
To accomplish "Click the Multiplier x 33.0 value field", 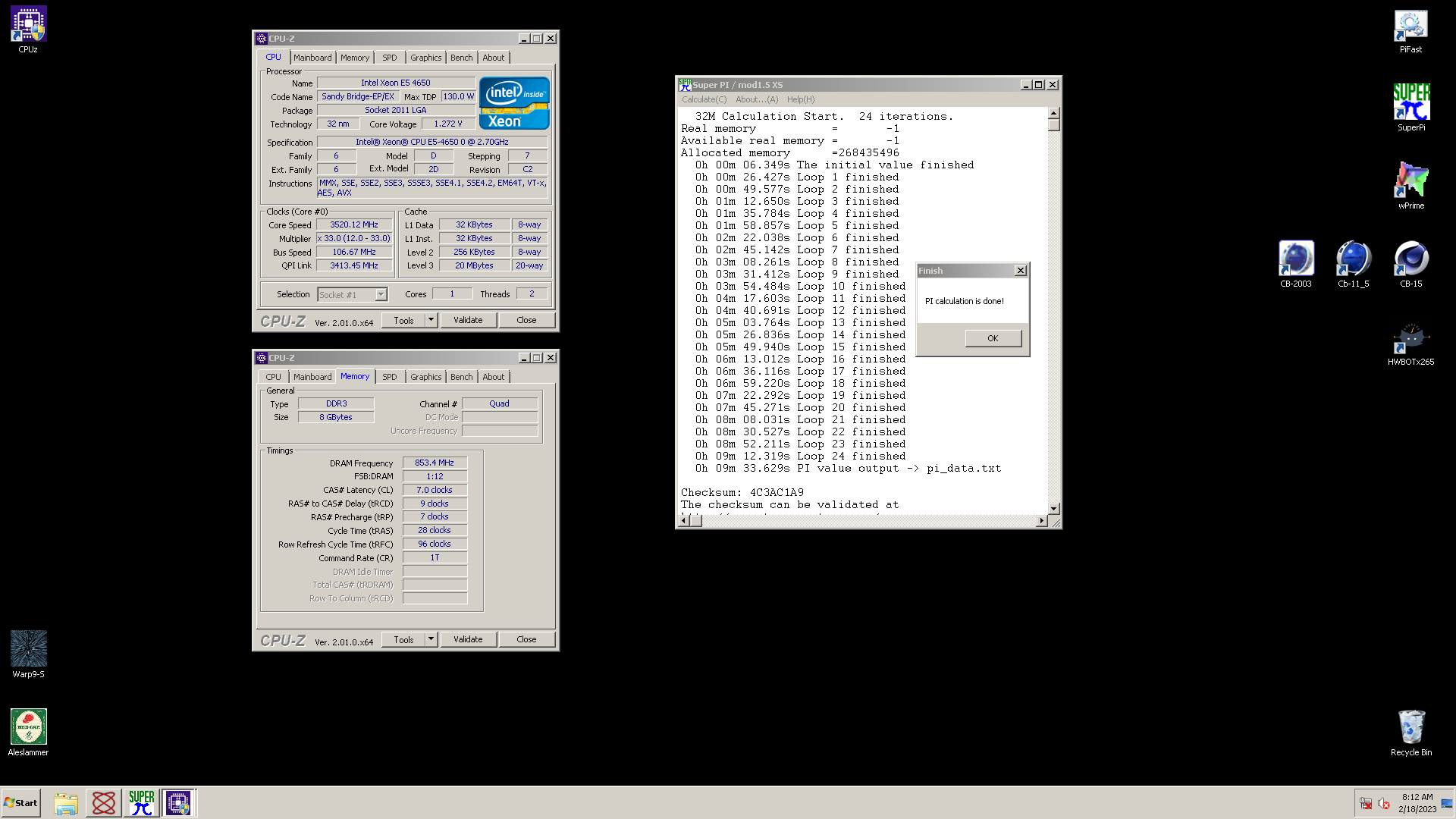I will click(354, 238).
